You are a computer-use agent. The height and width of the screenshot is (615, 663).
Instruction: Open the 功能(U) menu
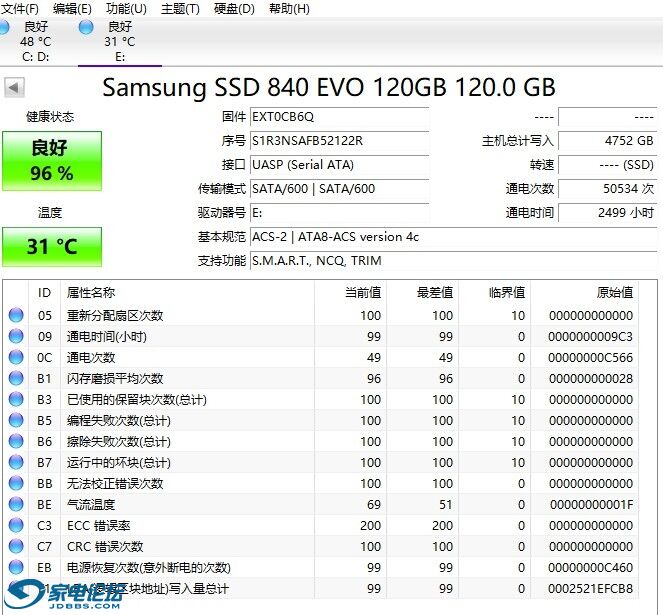coord(126,8)
